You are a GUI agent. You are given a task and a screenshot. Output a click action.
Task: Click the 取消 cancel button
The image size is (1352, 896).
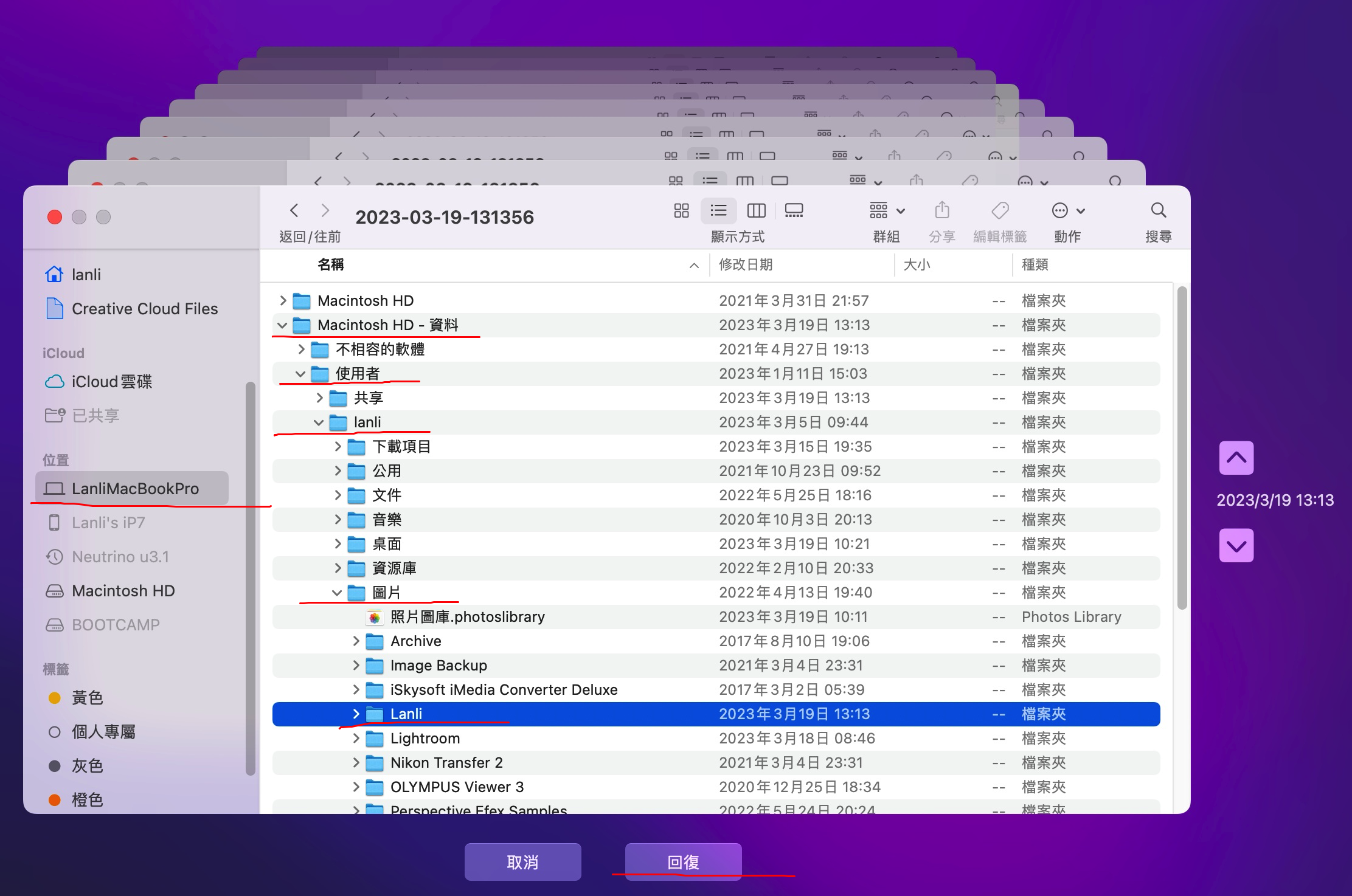click(x=522, y=861)
